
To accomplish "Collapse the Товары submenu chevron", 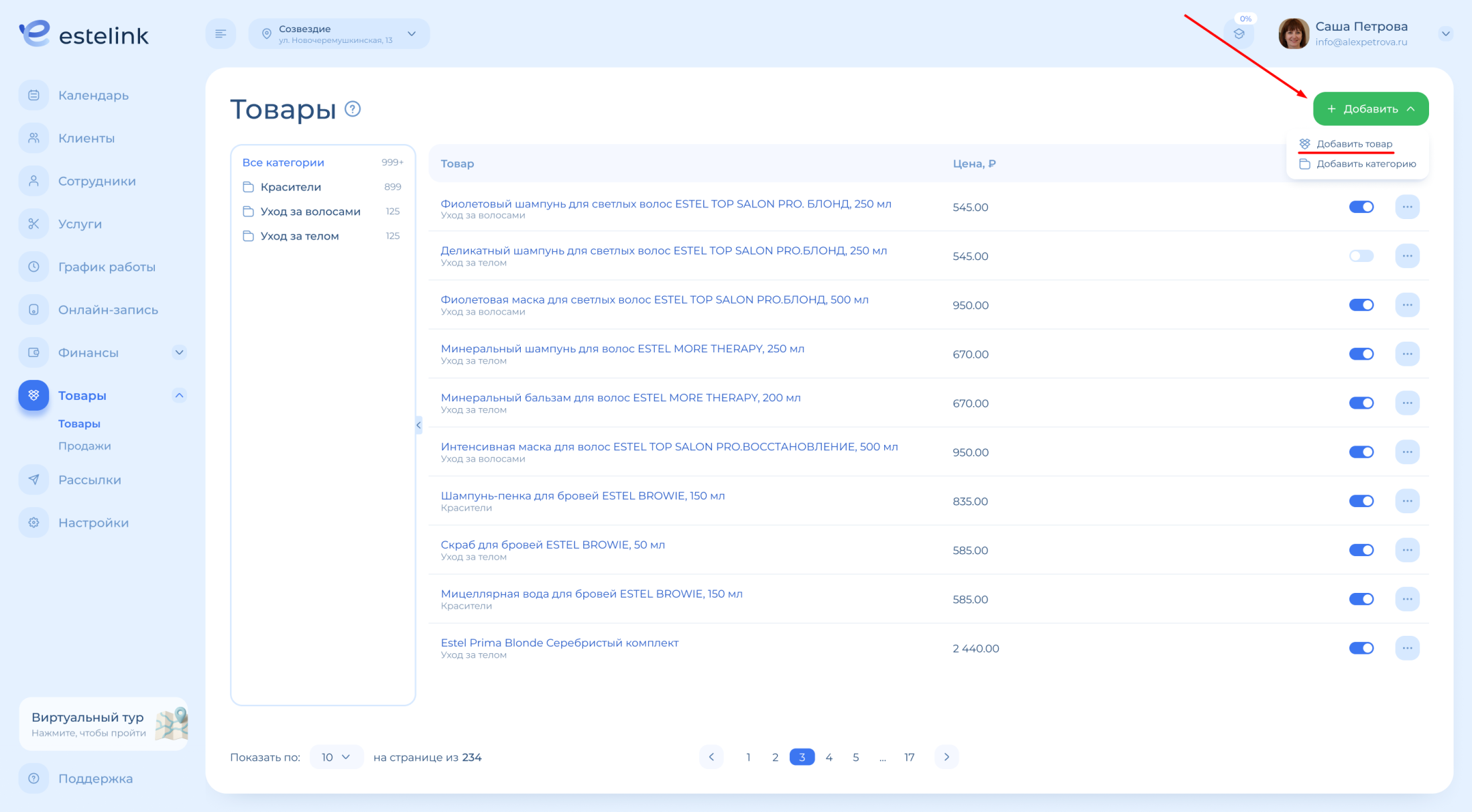I will pyautogui.click(x=179, y=395).
